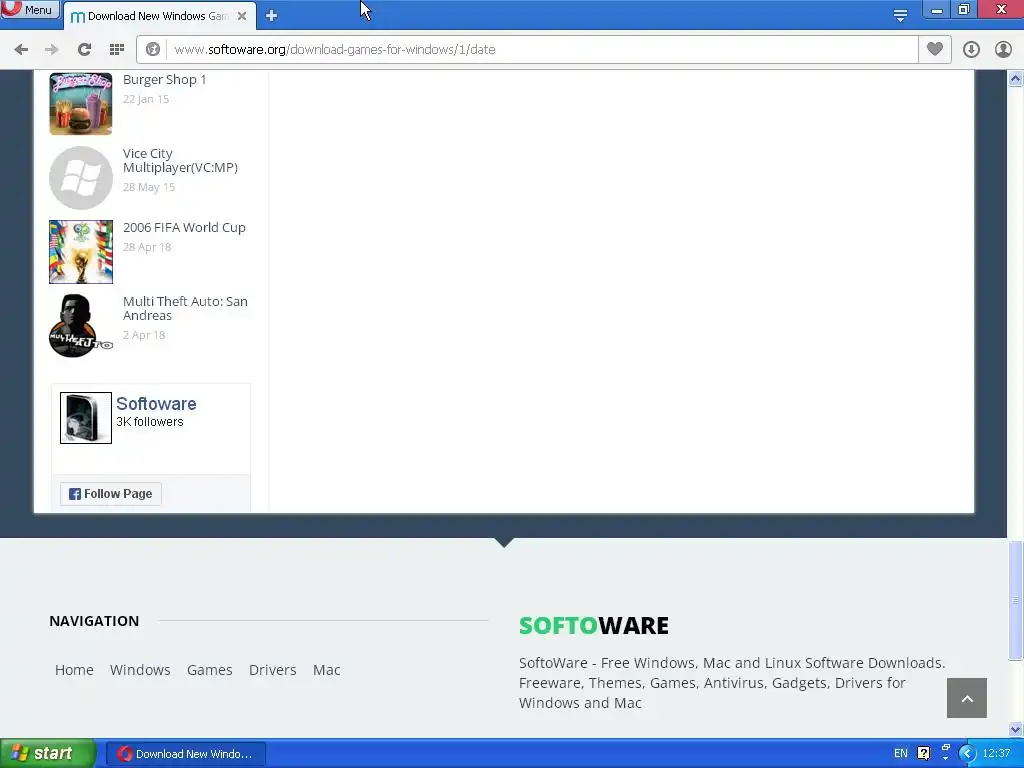Viewport: 1024px width, 768px height.
Task: Open Speed Dial grid icon
Action: 117,50
